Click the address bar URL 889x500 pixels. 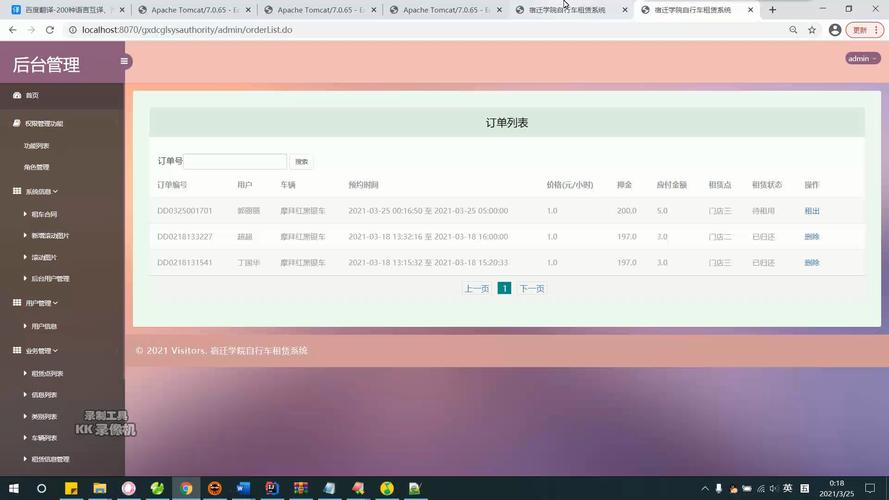pyautogui.click(x=187, y=29)
